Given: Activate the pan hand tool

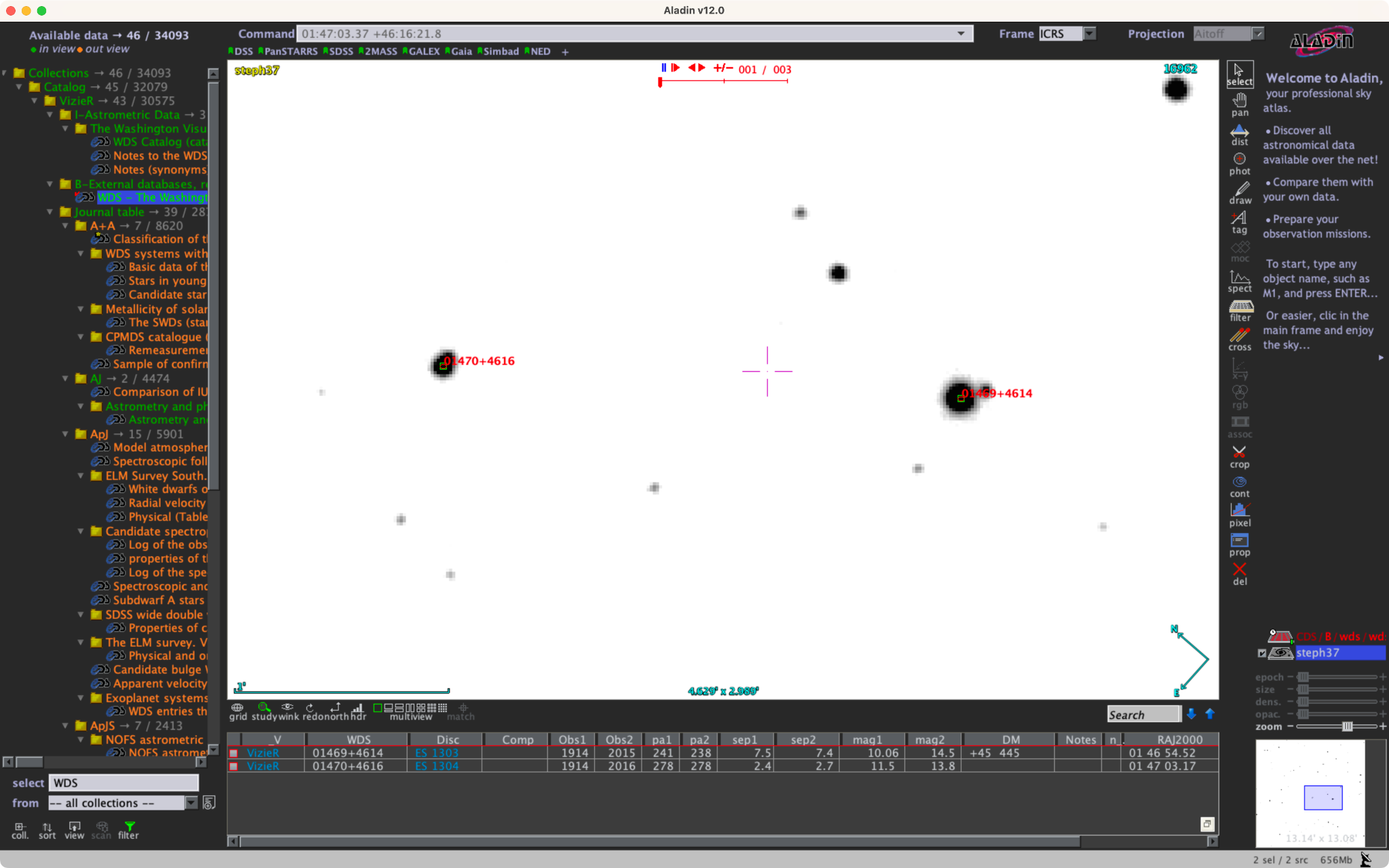Looking at the screenshot, I should coord(1239,104).
